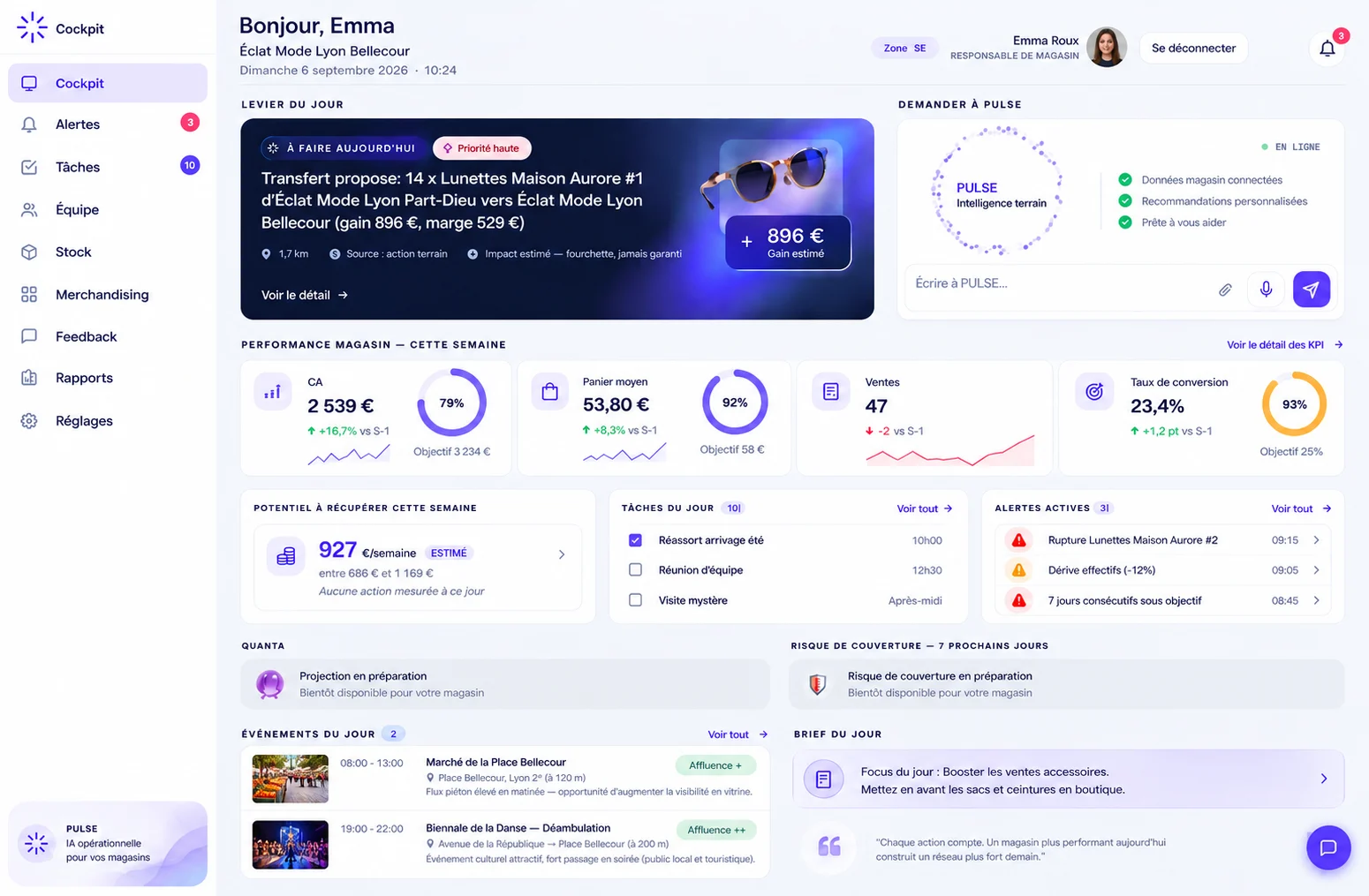Screen dimensions: 1369x896
Task: Click Voir tout in Tâches du jour
Action: point(925,508)
